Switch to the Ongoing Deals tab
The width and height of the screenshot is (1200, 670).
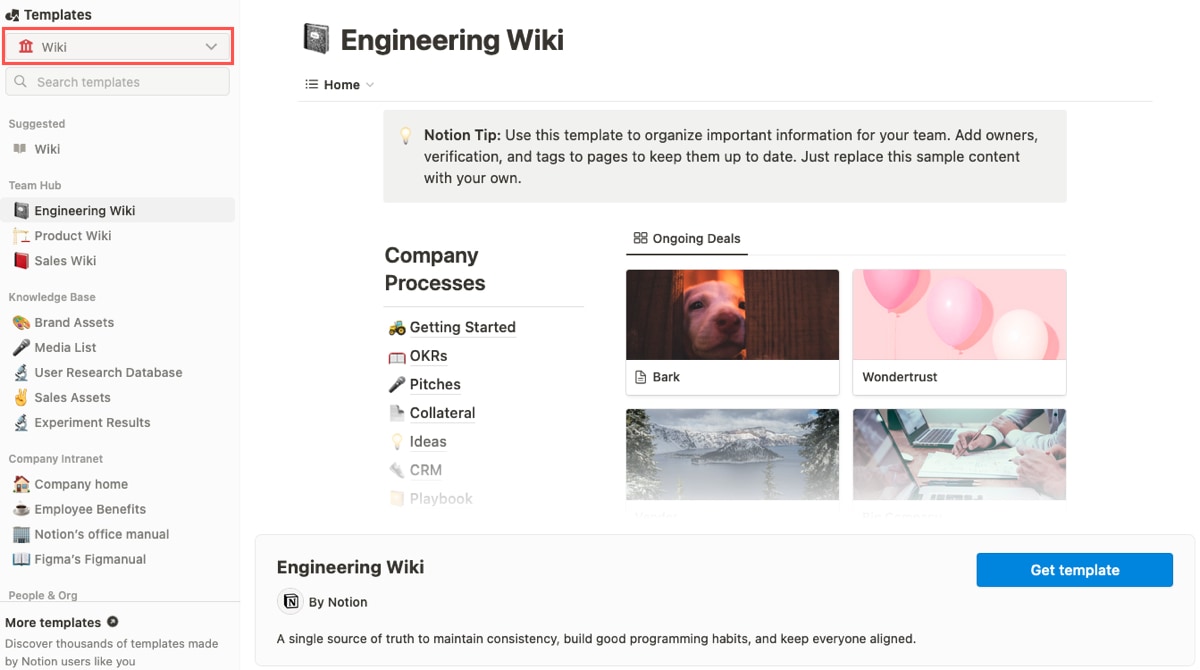[x=686, y=239]
